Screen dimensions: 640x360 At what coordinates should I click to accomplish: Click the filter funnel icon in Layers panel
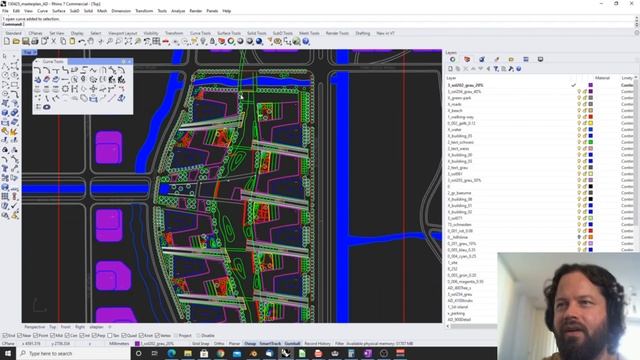(496, 69)
